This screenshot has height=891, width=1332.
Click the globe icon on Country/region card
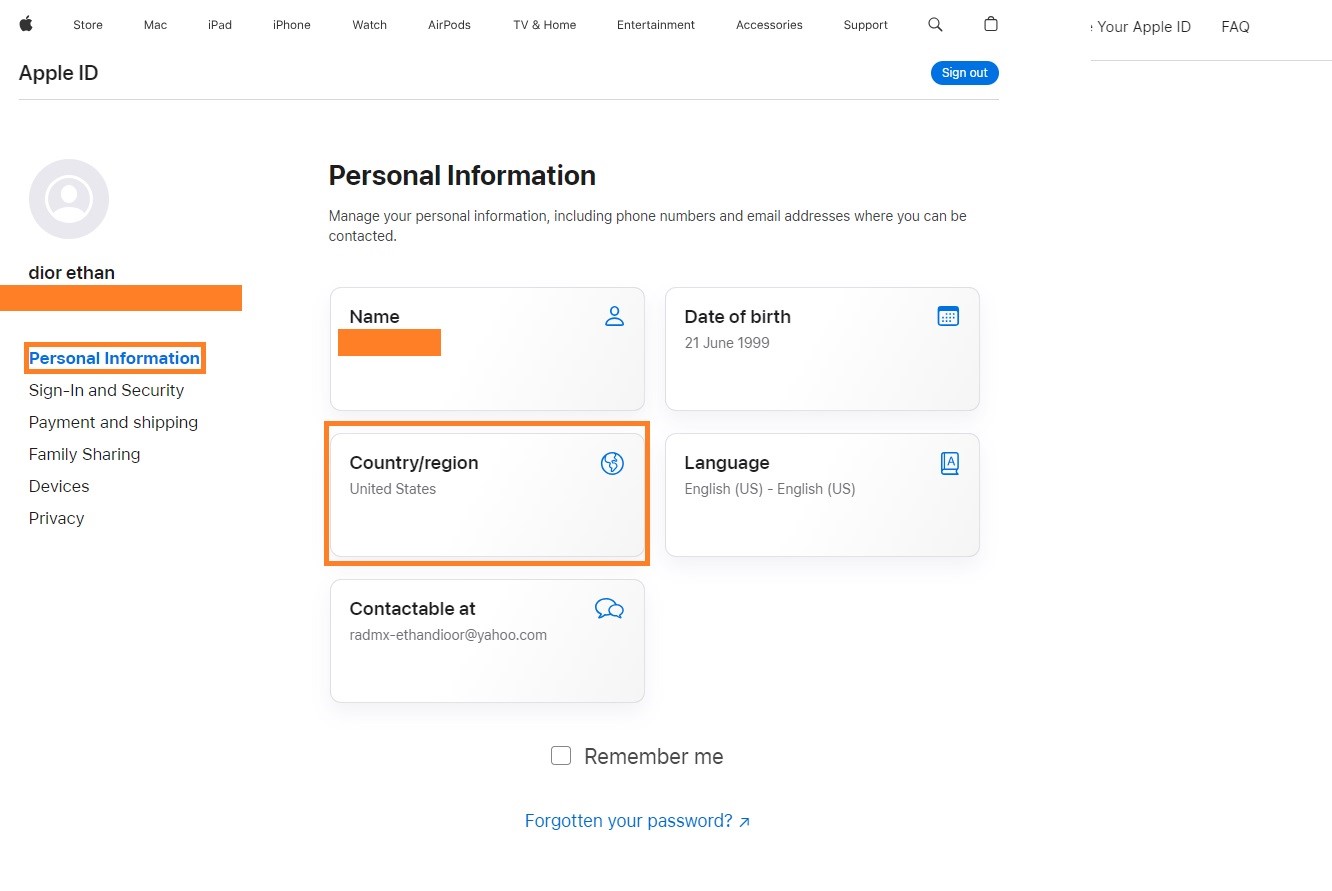612,463
